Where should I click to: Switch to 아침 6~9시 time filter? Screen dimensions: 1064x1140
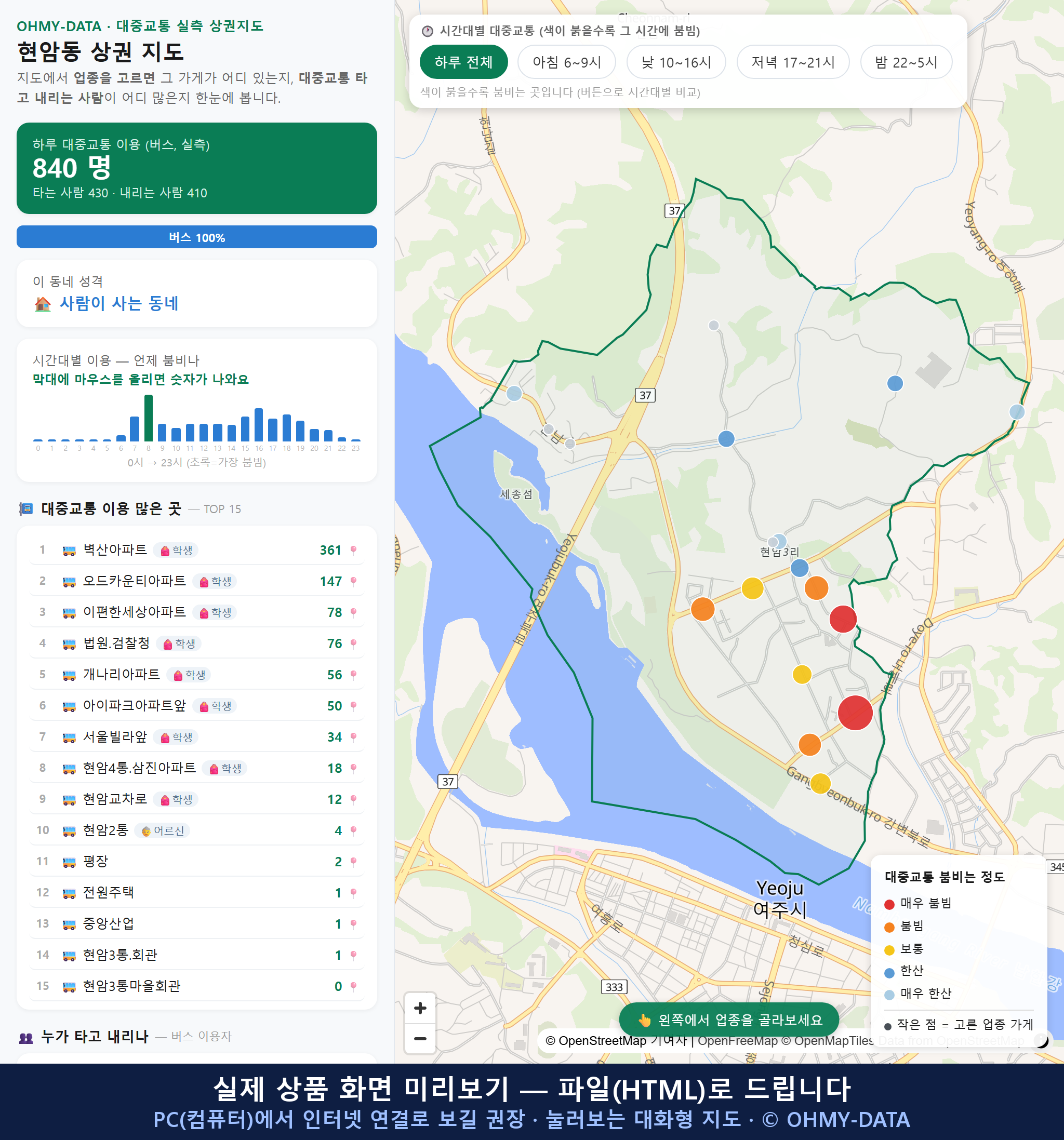pyautogui.click(x=566, y=62)
